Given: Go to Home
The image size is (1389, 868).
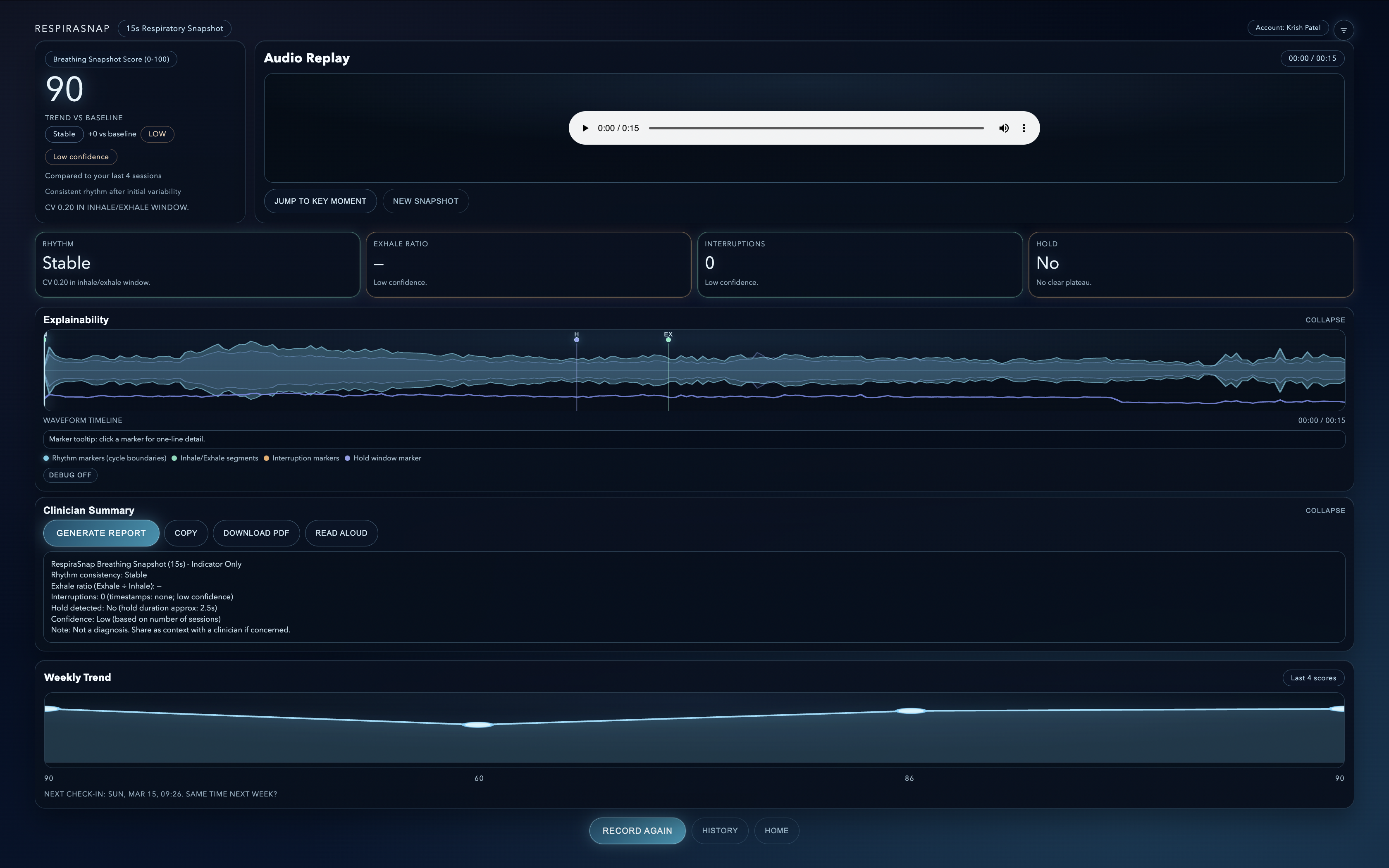Looking at the screenshot, I should click(x=776, y=831).
